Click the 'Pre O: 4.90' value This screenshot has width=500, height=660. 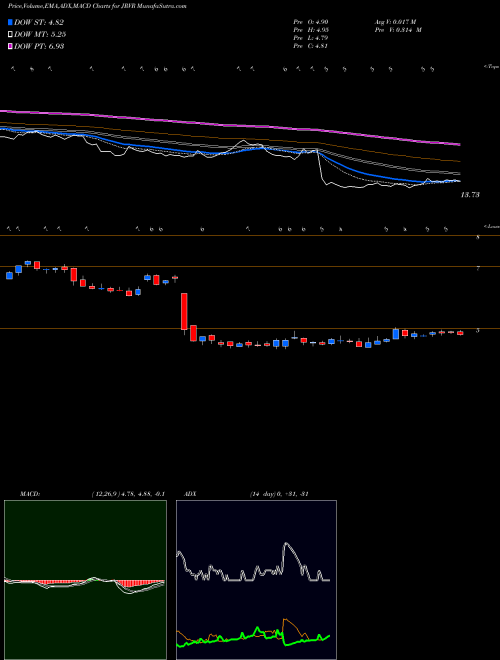(311, 22)
